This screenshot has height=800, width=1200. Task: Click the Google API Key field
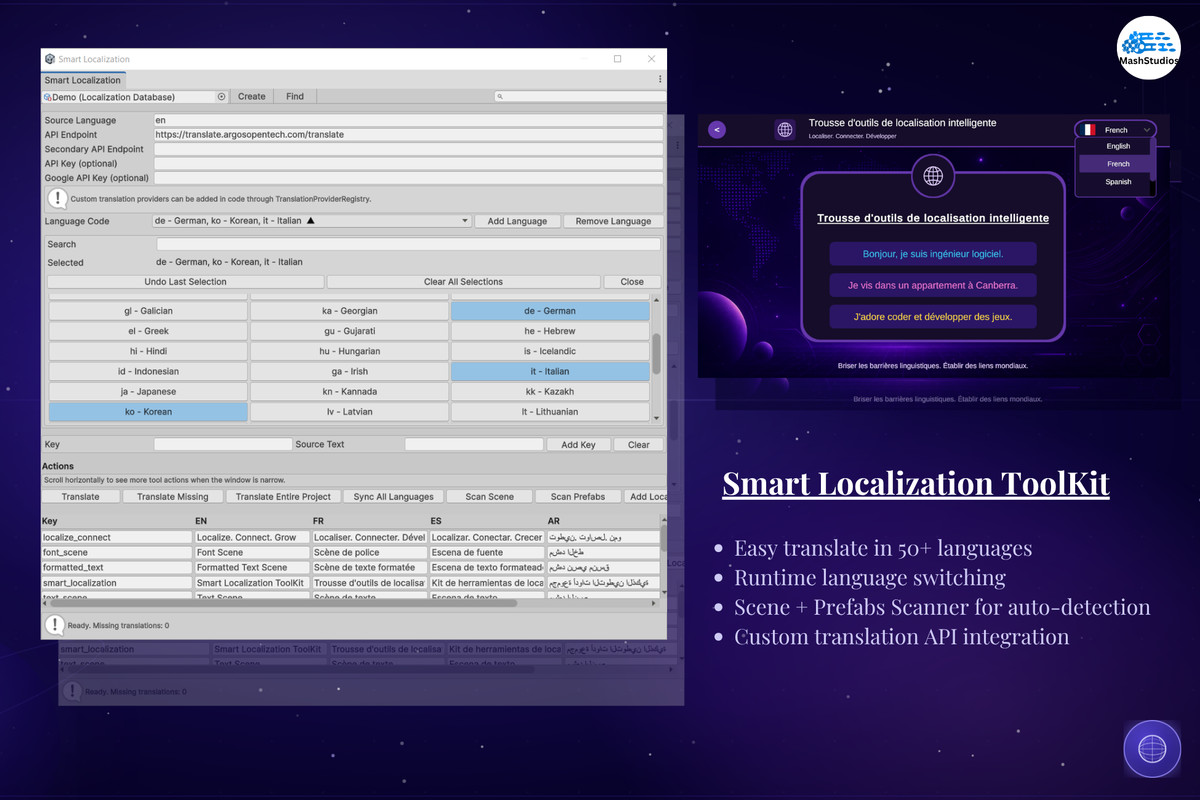[408, 178]
